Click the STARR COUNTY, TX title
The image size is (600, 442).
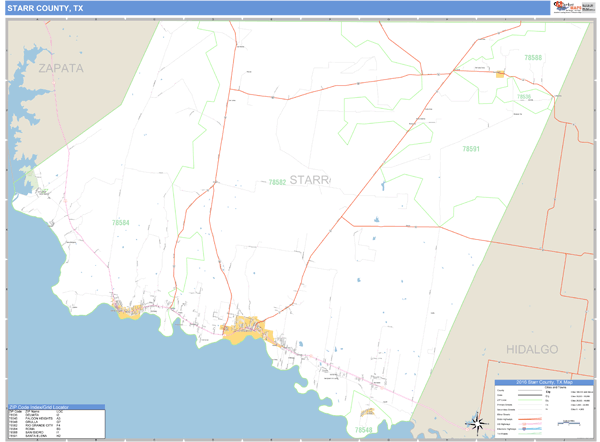[45, 8]
